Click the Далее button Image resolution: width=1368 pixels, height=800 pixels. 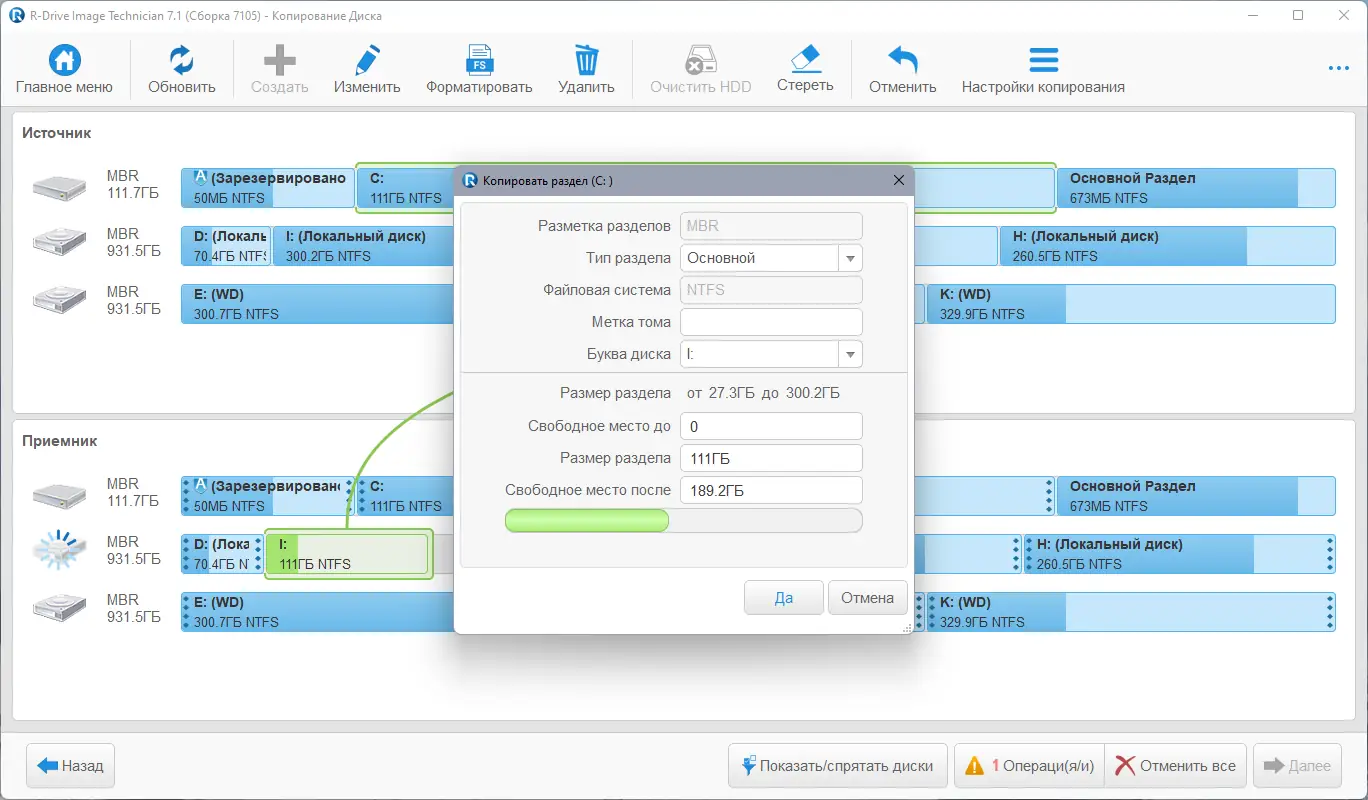[x=1297, y=766]
